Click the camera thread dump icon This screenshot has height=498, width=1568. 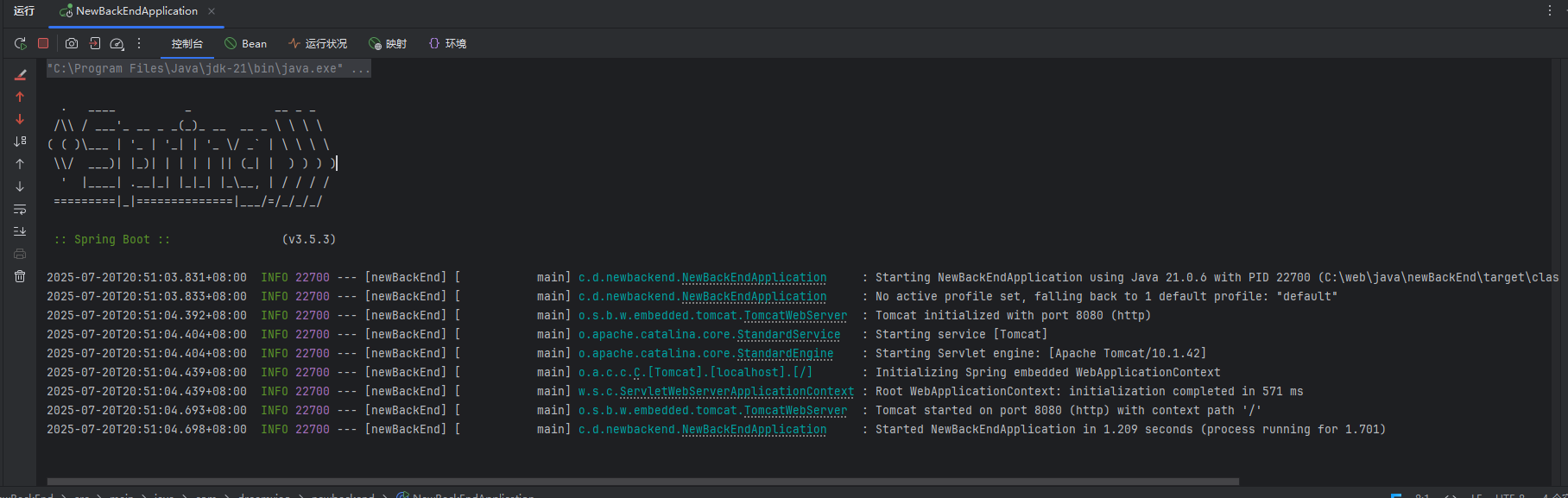tap(72, 43)
